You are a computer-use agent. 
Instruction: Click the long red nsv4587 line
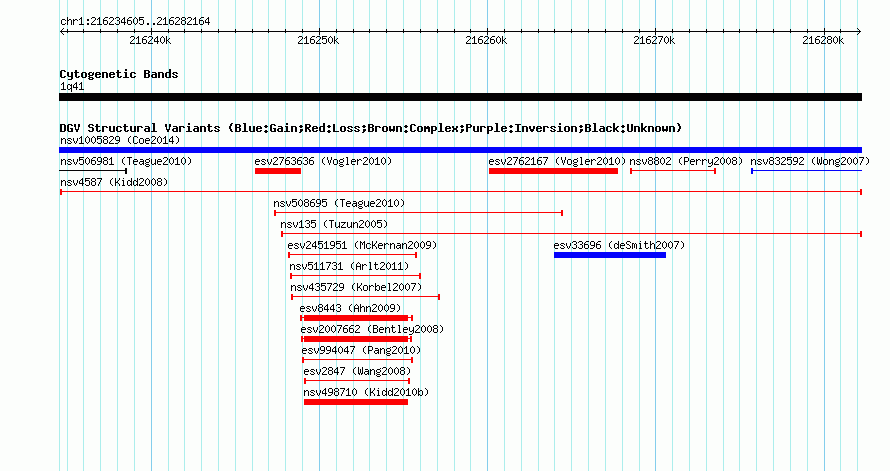461,192
